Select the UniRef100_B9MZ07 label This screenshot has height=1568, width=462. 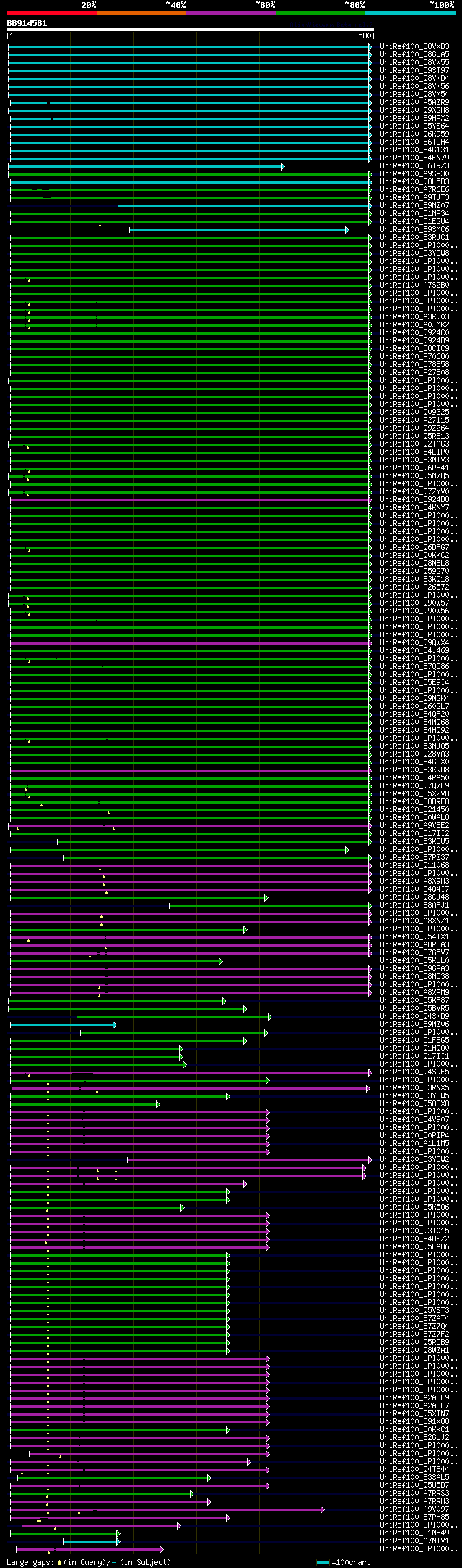[414, 206]
